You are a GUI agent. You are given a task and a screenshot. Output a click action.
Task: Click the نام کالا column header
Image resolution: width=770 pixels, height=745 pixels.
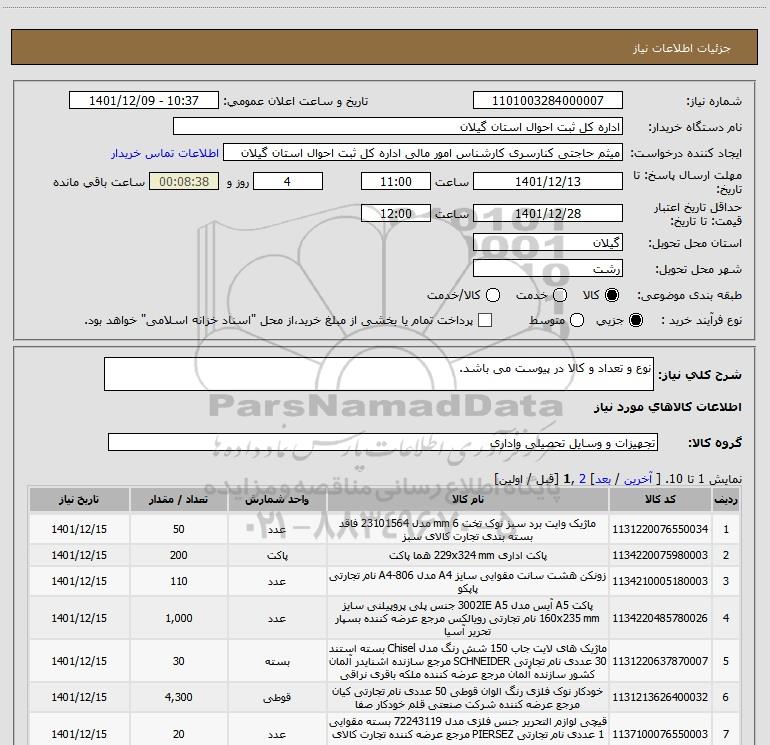468,499
